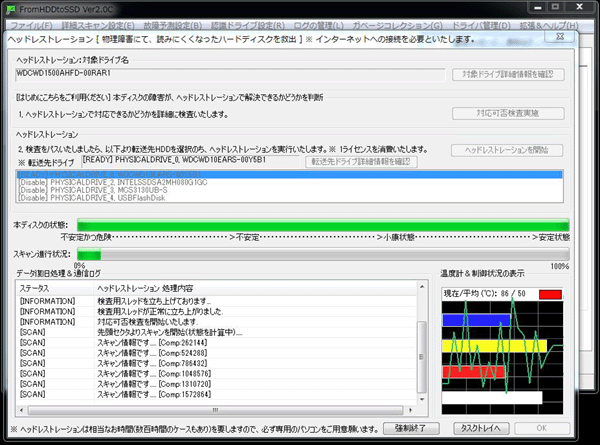Screen dimensions: 600x445
Task: Select PHYSICALDRIVE_4 USBFlashDisk row
Action: (289, 198)
